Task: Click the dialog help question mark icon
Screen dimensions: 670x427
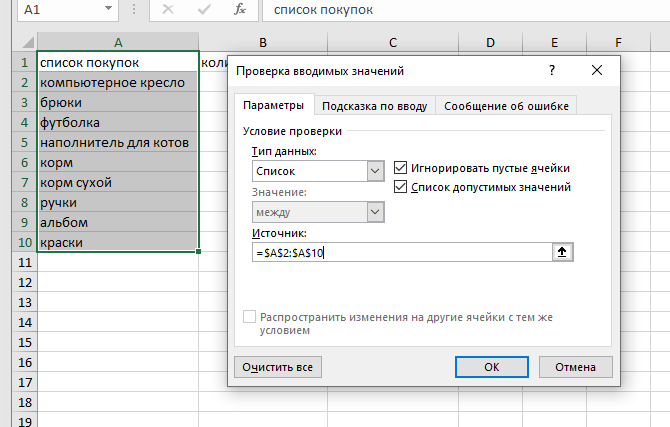Action: pos(551,71)
